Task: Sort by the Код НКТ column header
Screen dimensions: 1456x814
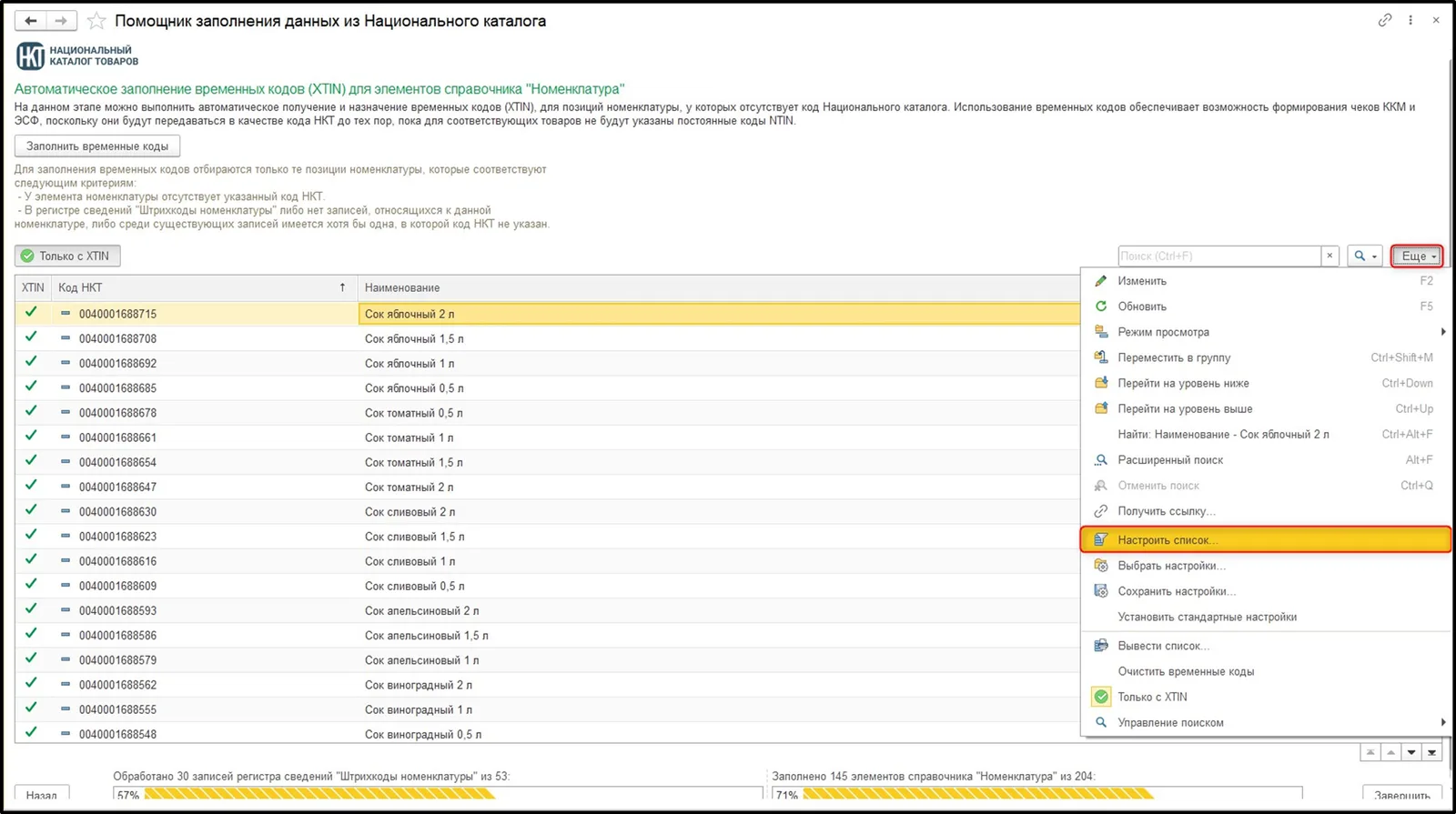Action: tap(203, 287)
